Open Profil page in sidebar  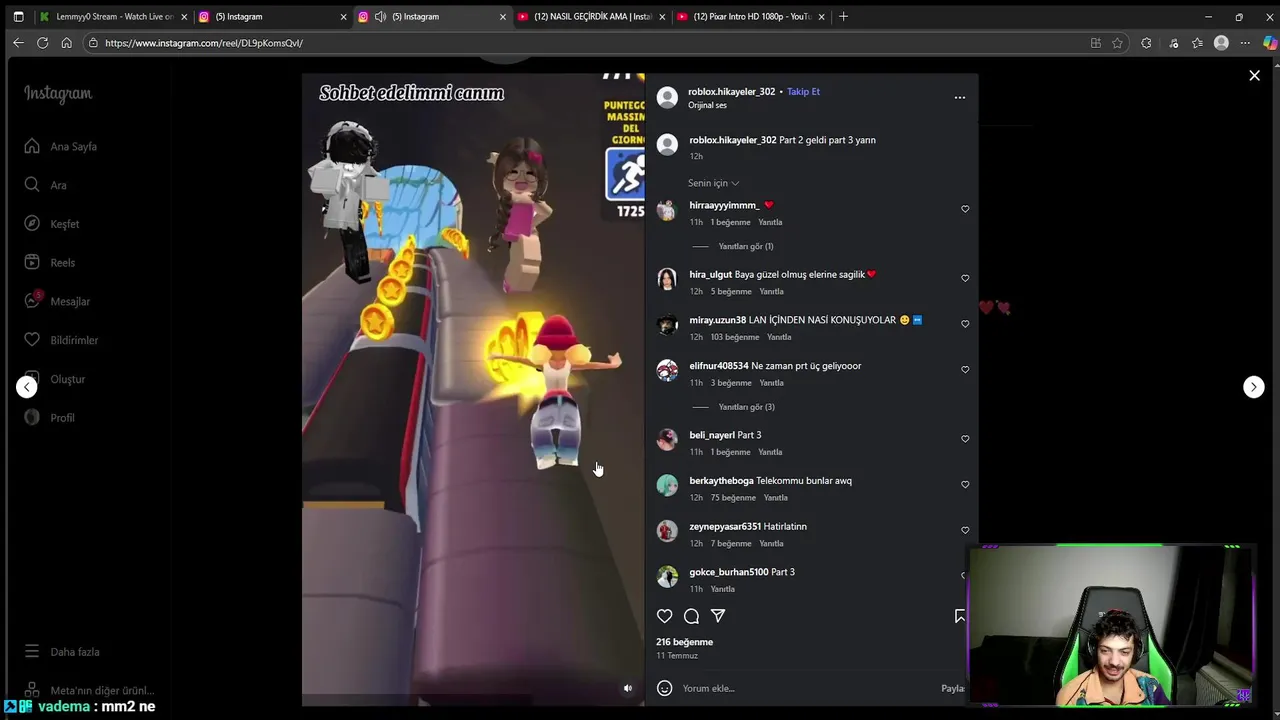[49, 417]
